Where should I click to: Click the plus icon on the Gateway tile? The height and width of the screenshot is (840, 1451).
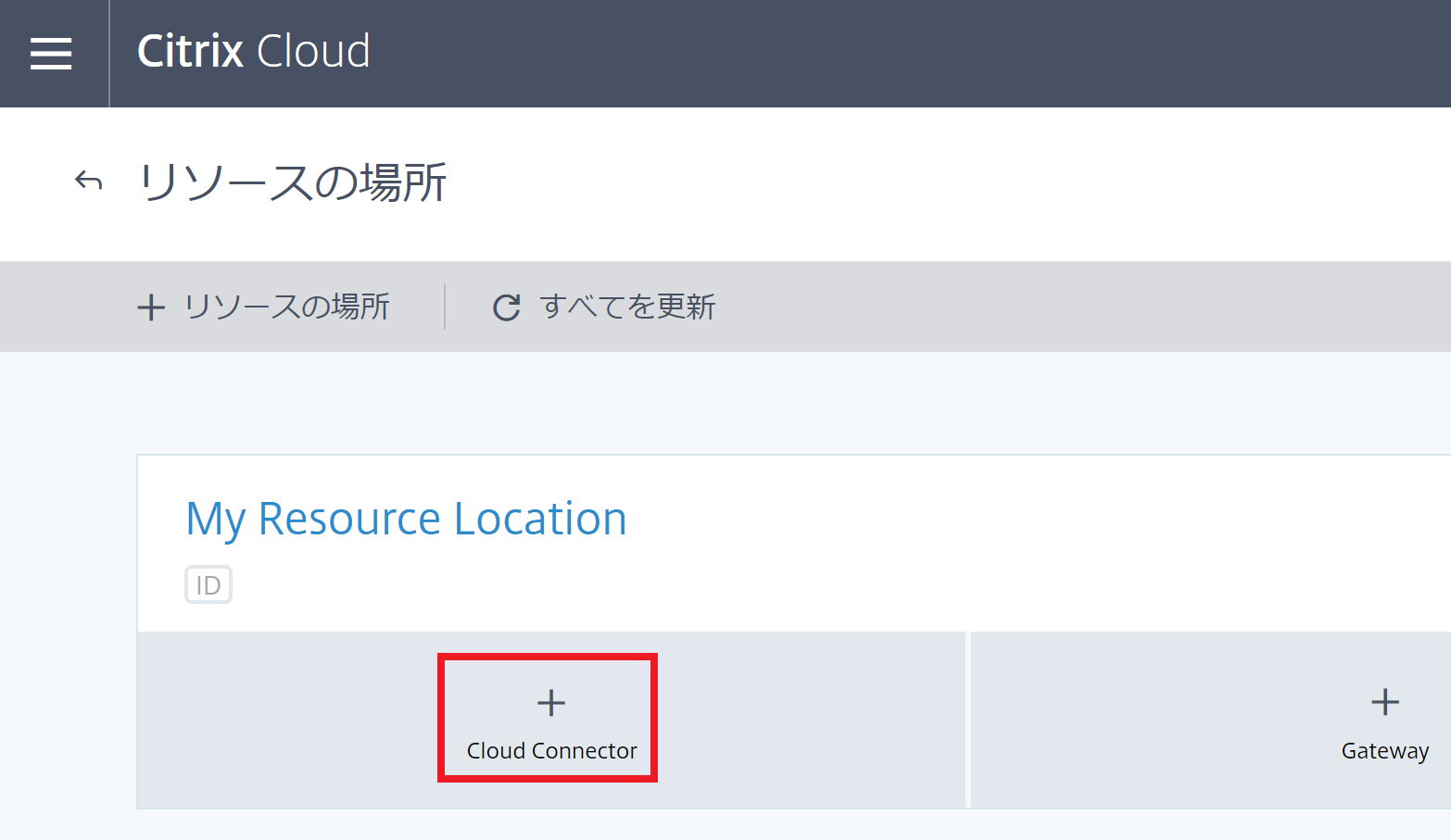point(1384,702)
